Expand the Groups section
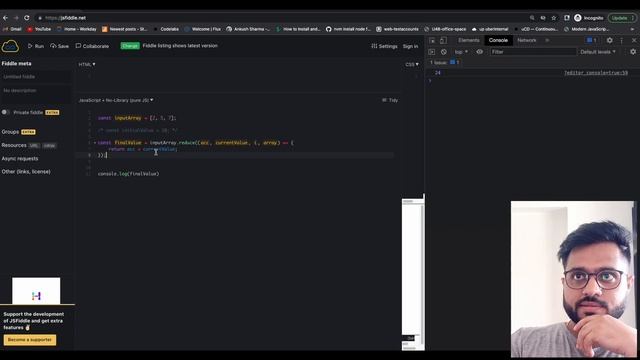The image size is (640, 360). pos(18,132)
